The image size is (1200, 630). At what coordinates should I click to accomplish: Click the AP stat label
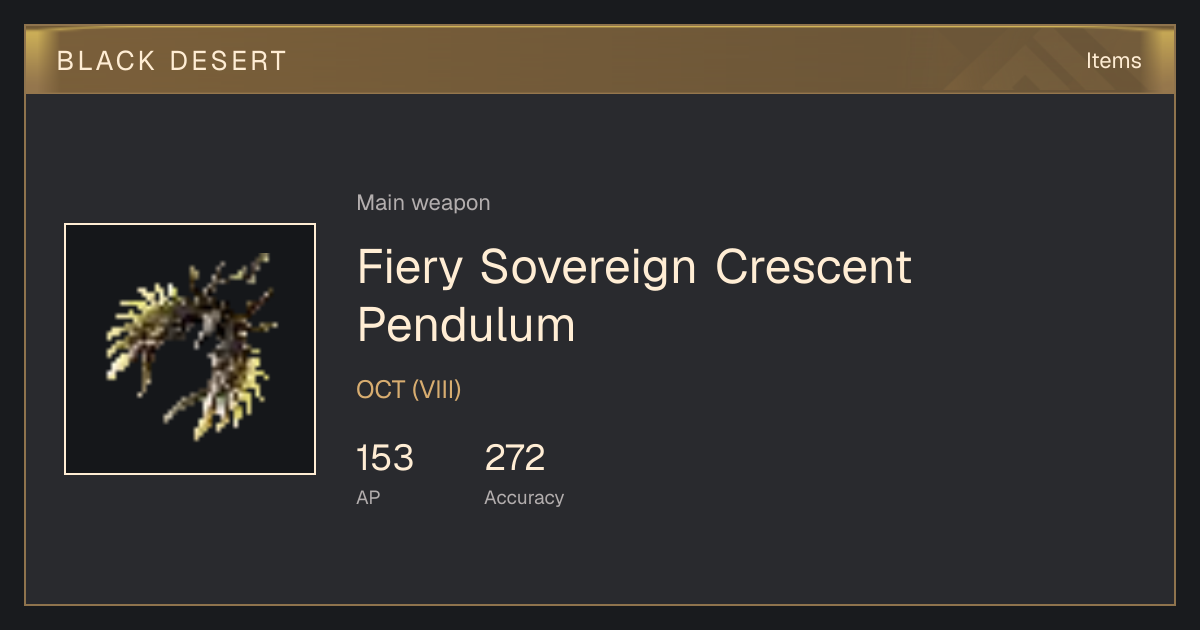[x=368, y=497]
